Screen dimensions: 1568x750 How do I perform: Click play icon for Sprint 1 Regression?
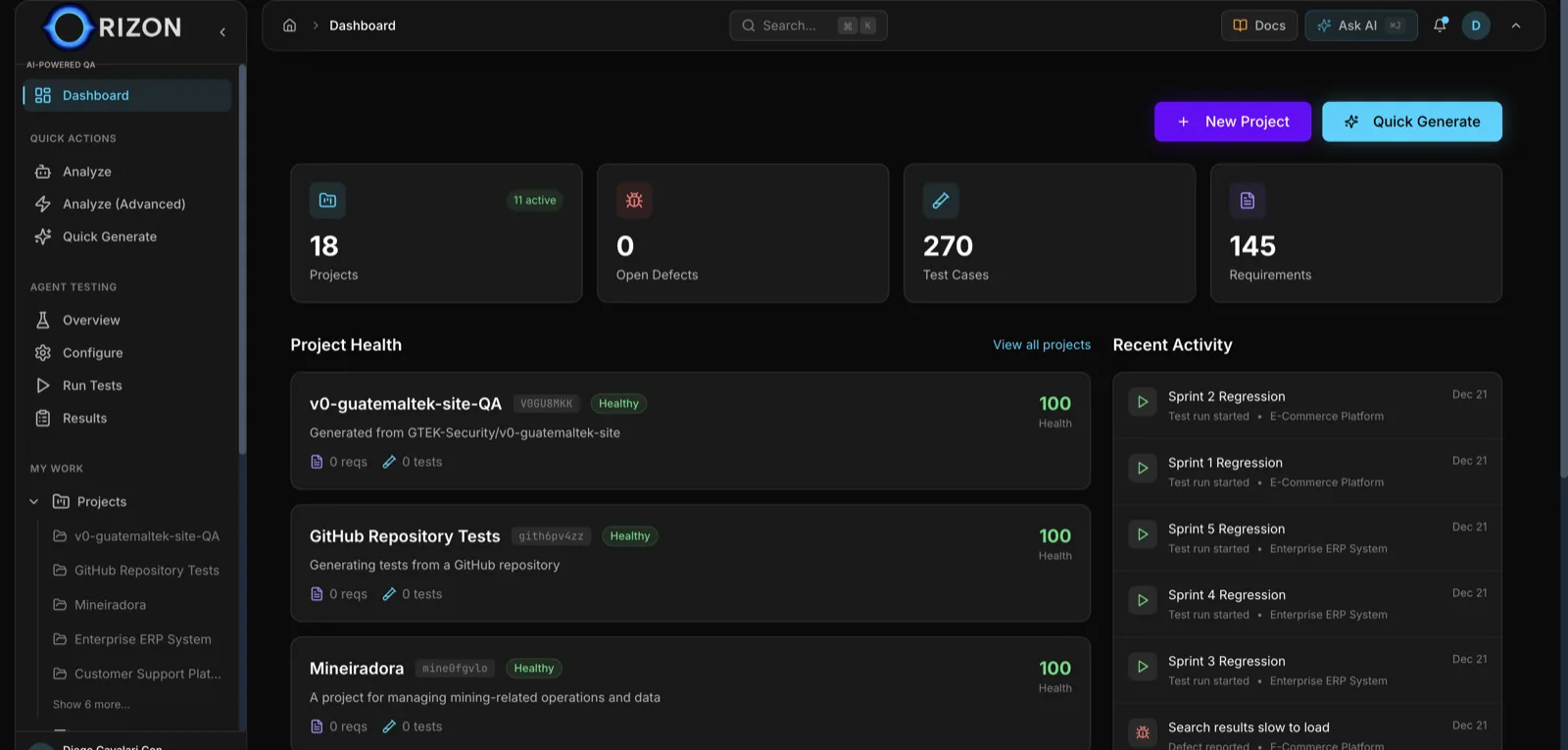click(1143, 469)
